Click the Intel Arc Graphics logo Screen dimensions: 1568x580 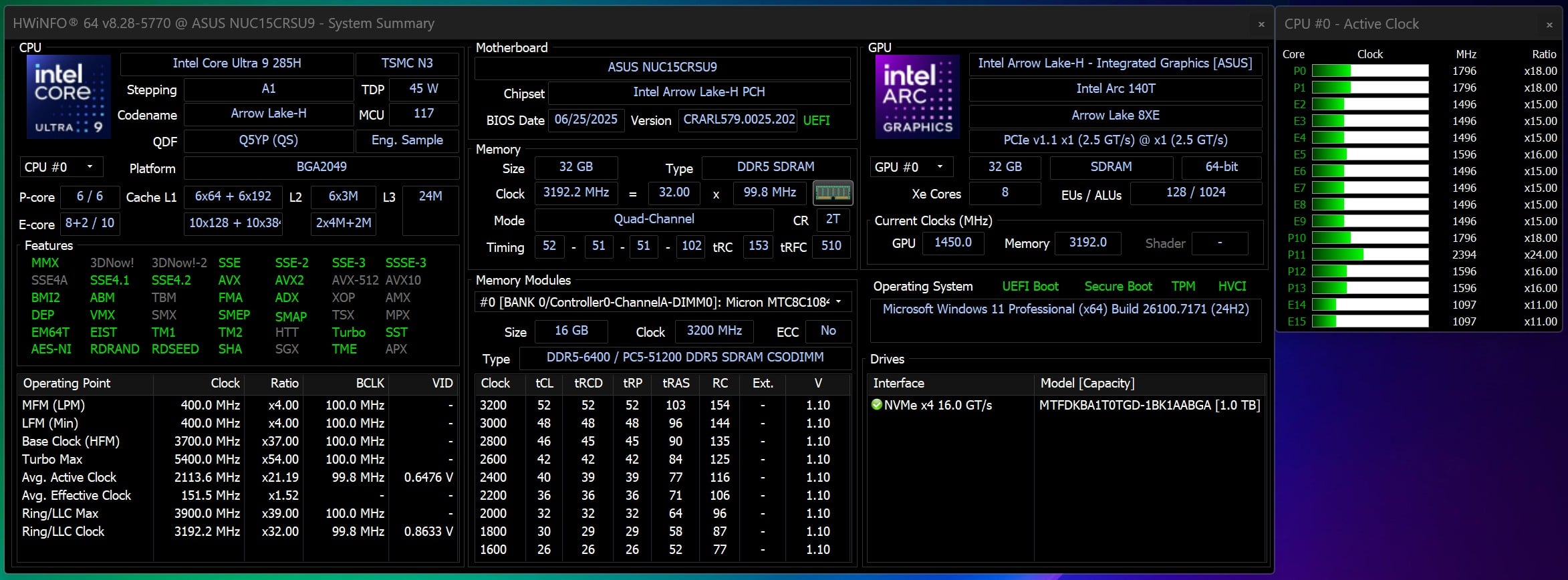(917, 97)
